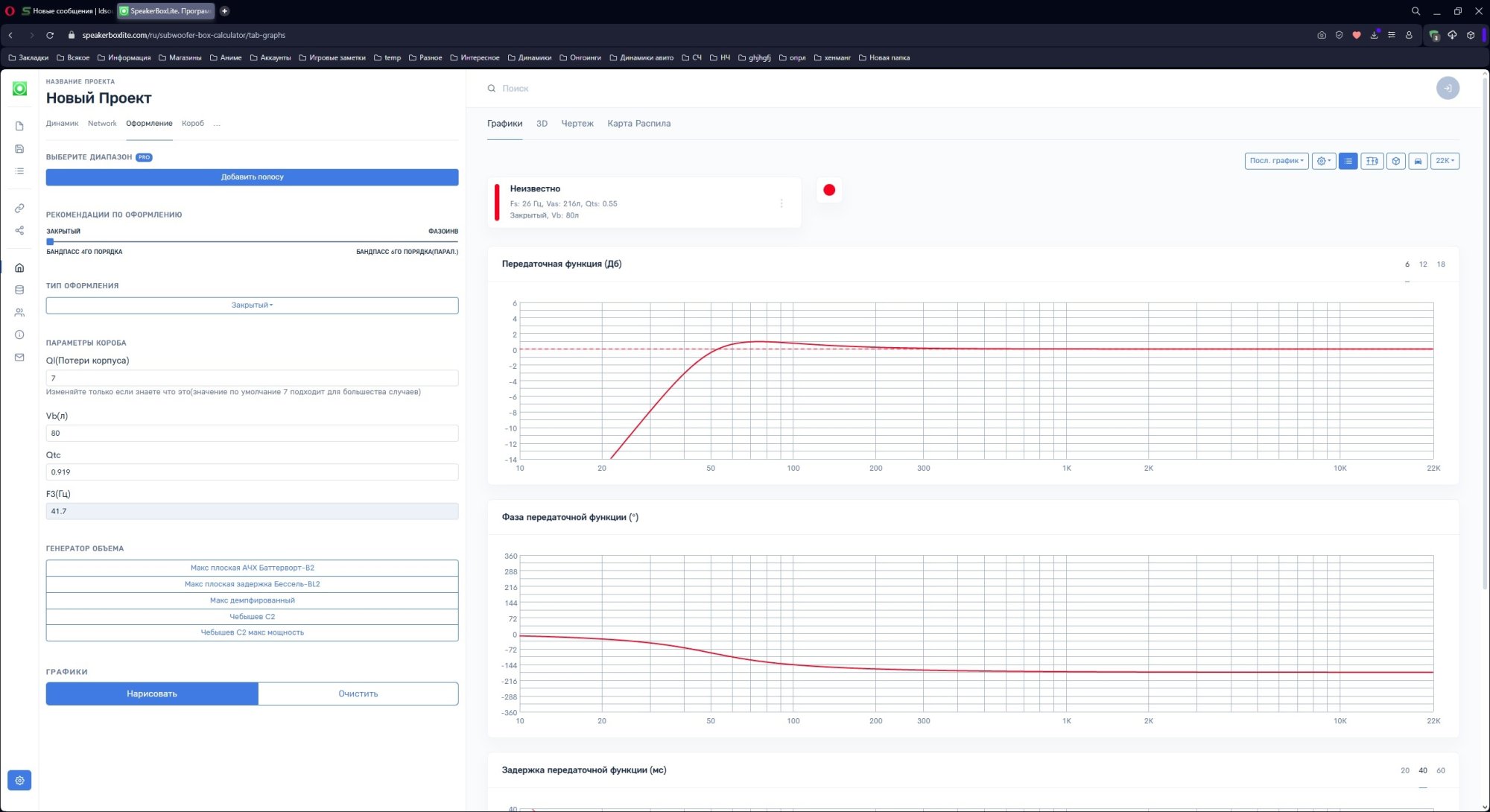
Task: Open the mail envelope sidebar icon
Action: tap(19, 358)
